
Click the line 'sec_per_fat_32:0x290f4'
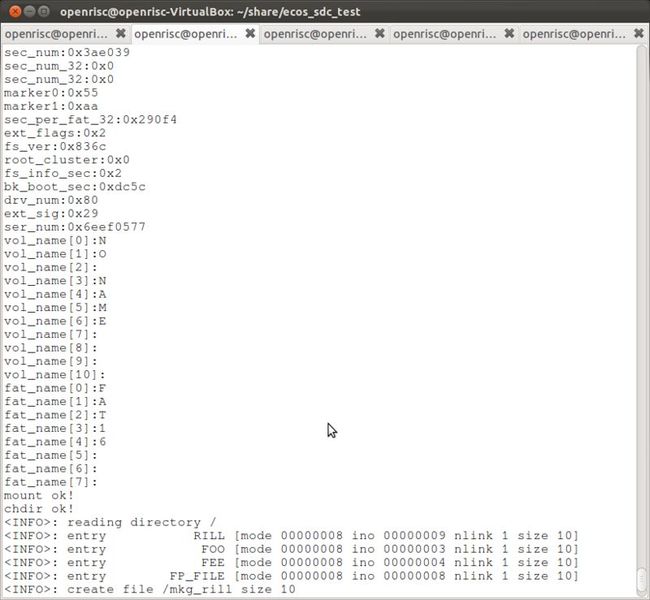pyautogui.click(x=90, y=119)
